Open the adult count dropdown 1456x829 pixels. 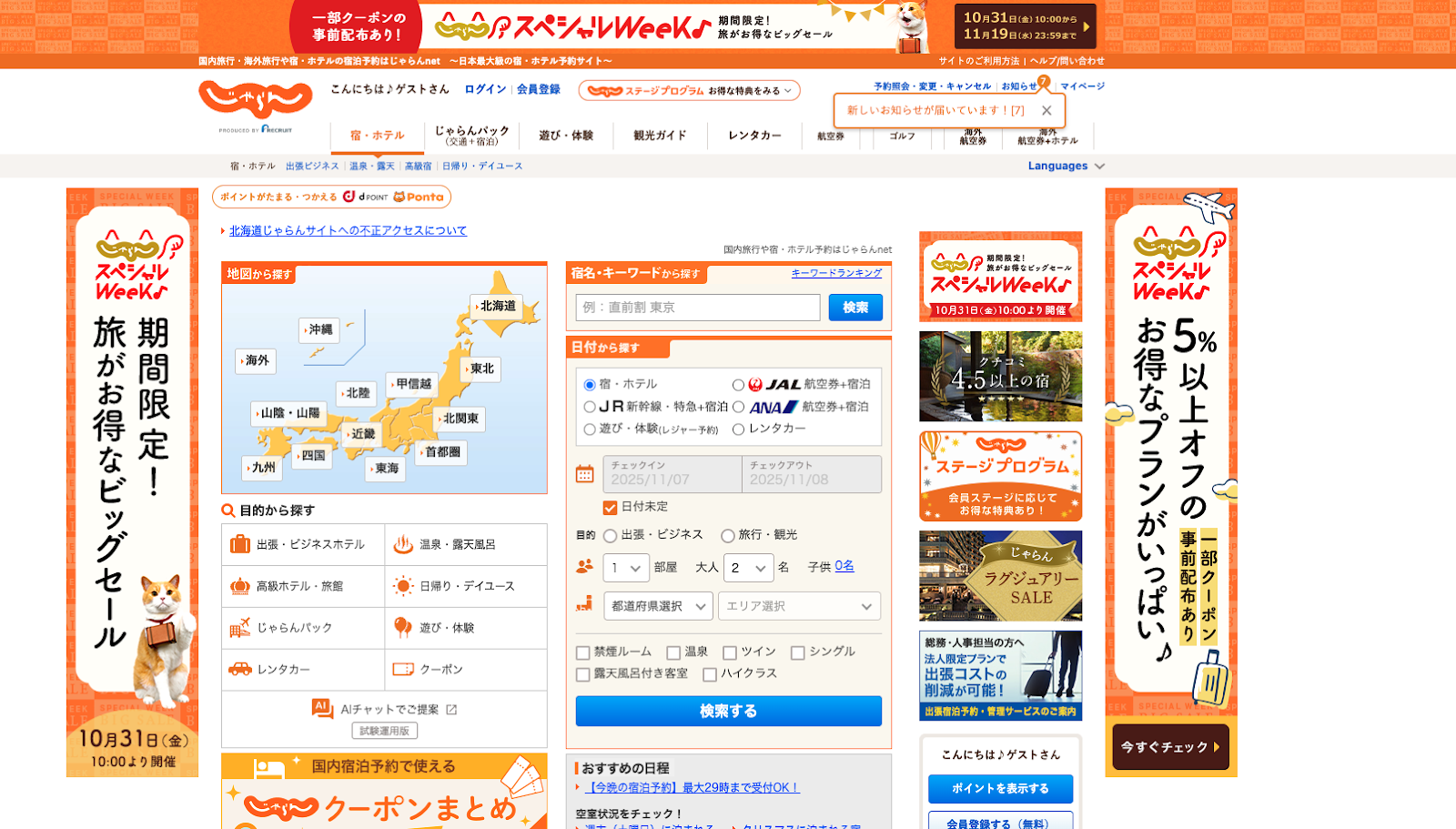(748, 568)
